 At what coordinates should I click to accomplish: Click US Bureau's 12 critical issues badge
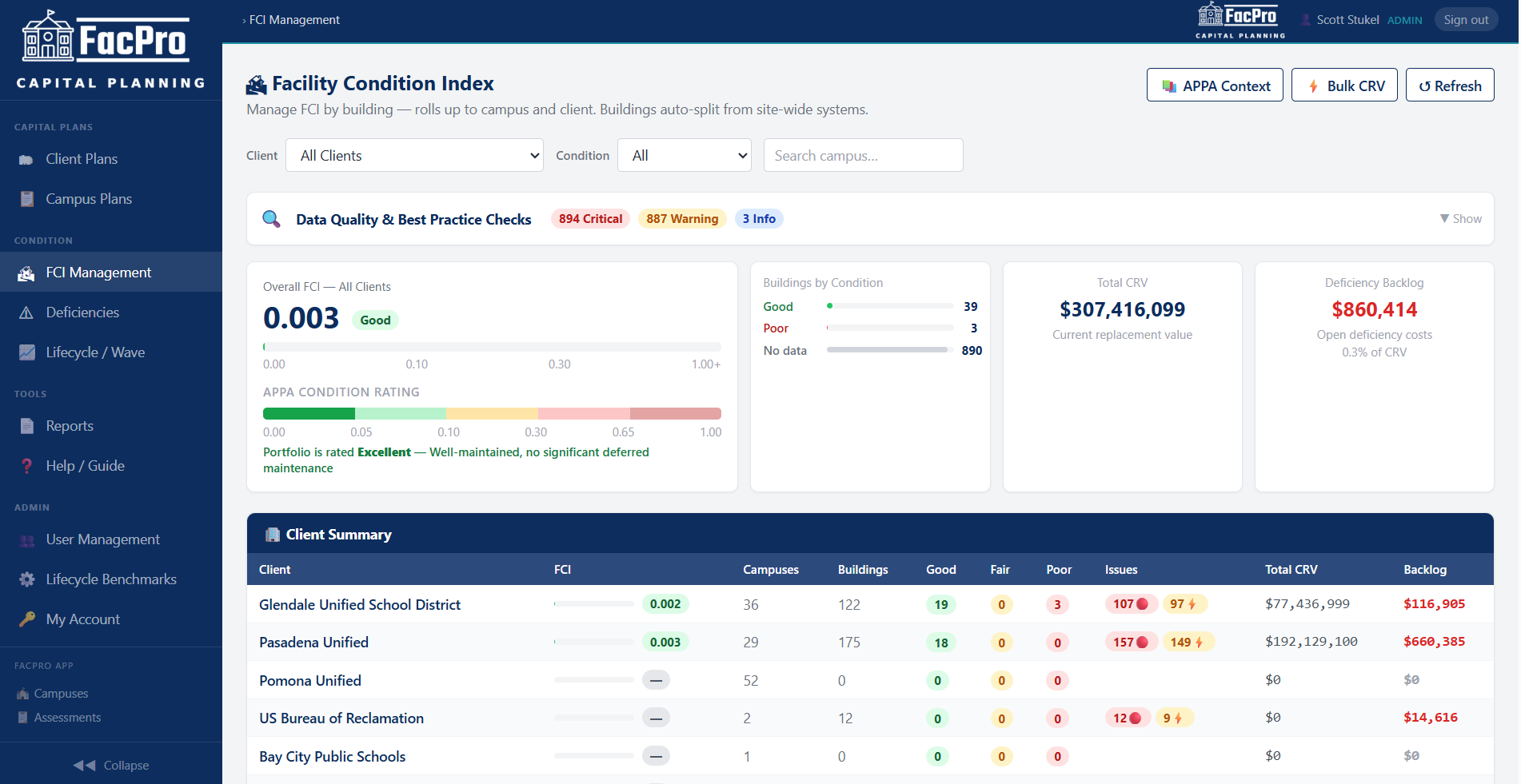[x=1128, y=718]
